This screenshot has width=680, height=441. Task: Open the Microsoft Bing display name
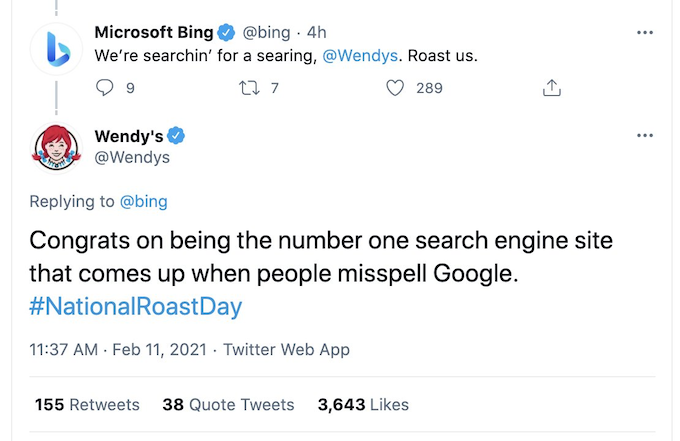pyautogui.click(x=152, y=32)
